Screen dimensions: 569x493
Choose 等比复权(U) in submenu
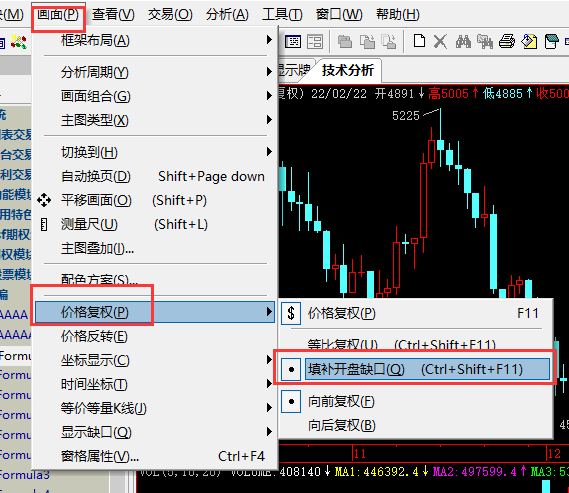click(416, 344)
